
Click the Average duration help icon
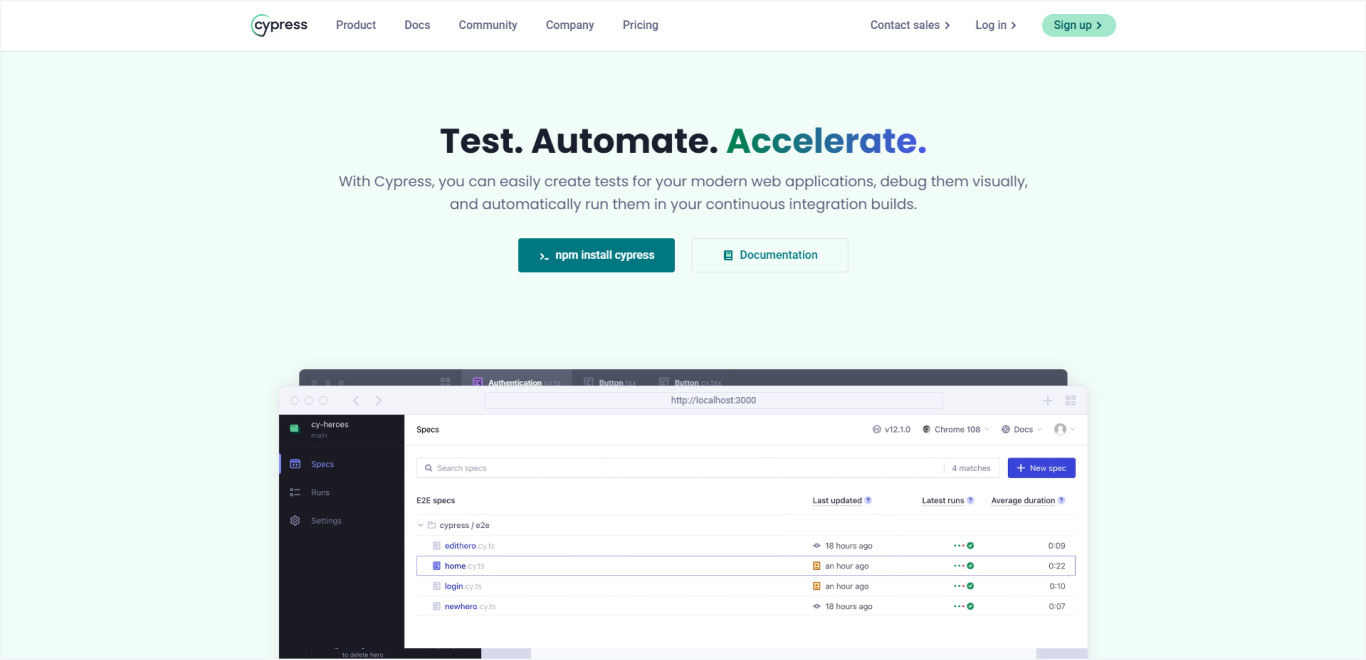tap(1059, 500)
